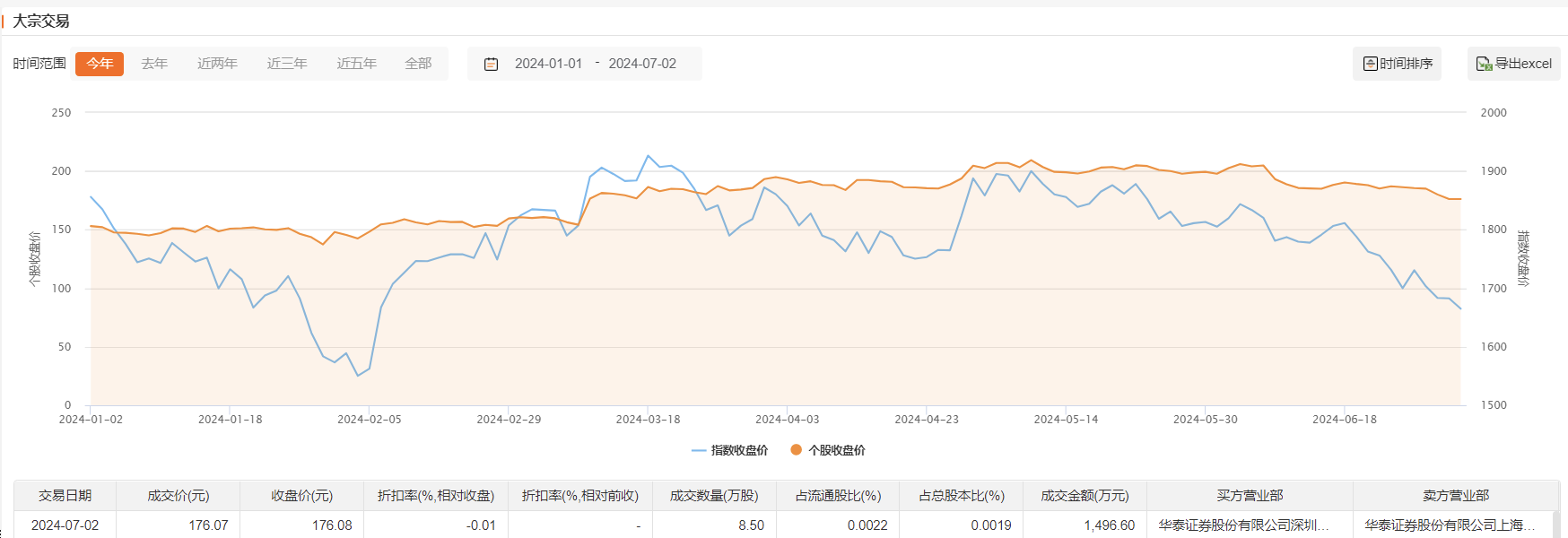
Task: Click the 时间排序 sort icon
Action: pos(1370,64)
